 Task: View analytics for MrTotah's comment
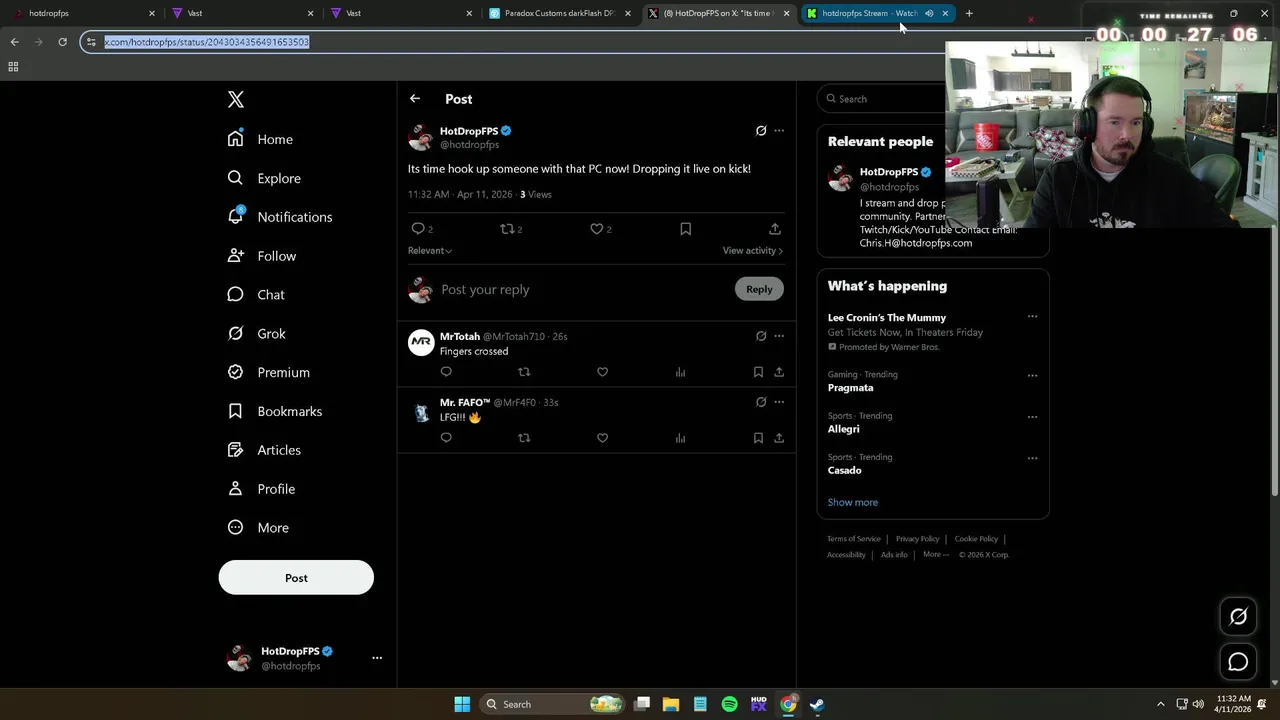(680, 372)
